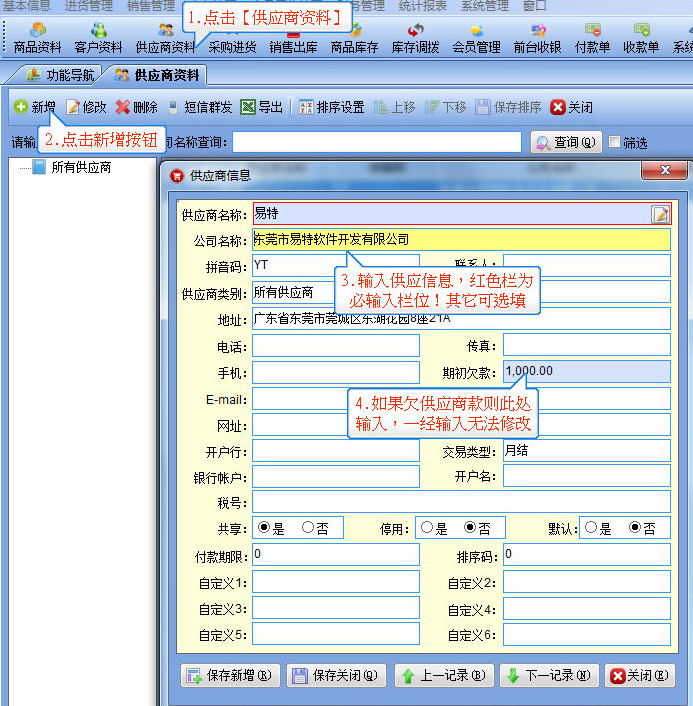Launch 前台收银 from toolbar
This screenshot has height=706, width=693.
tap(538, 38)
